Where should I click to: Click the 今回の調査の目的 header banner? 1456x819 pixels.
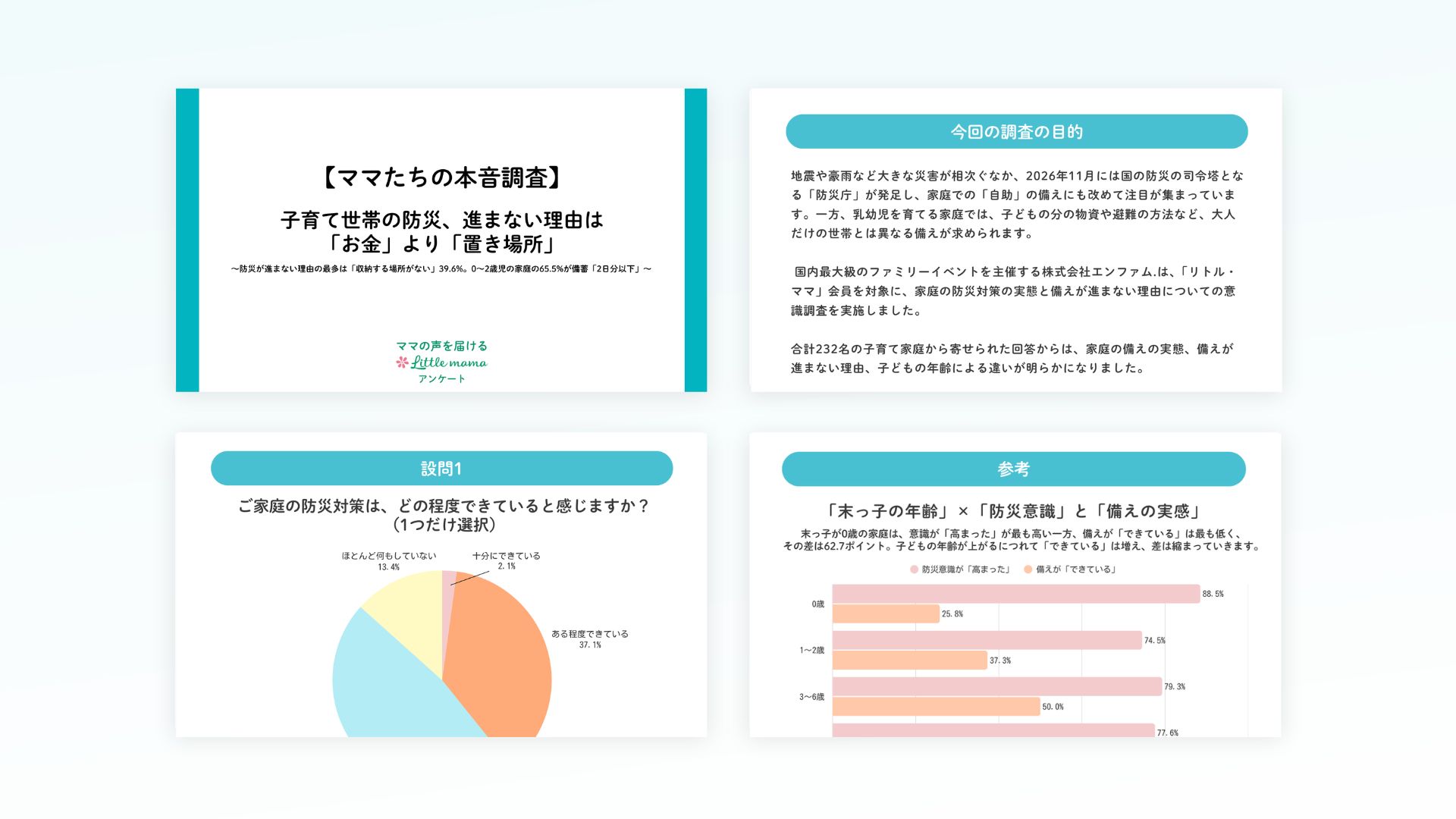tap(1016, 132)
